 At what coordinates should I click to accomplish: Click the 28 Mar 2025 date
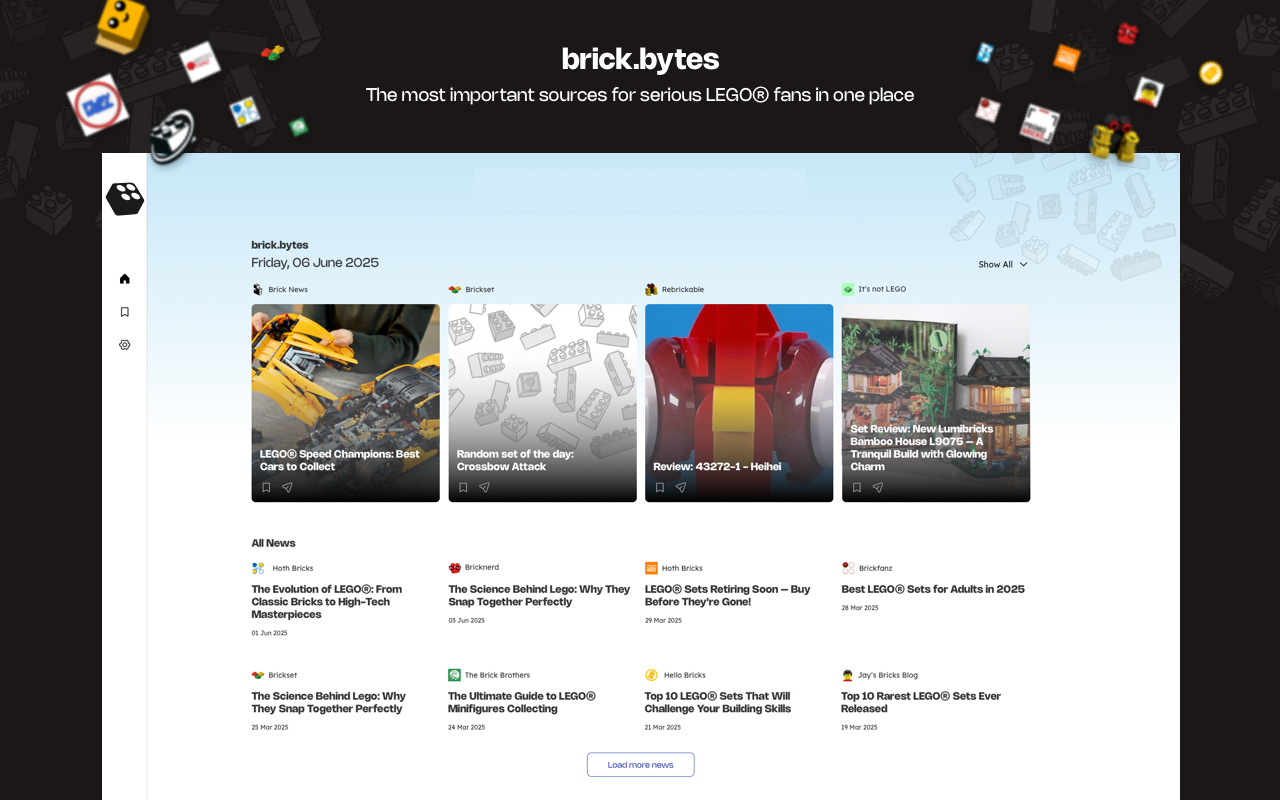[860, 608]
